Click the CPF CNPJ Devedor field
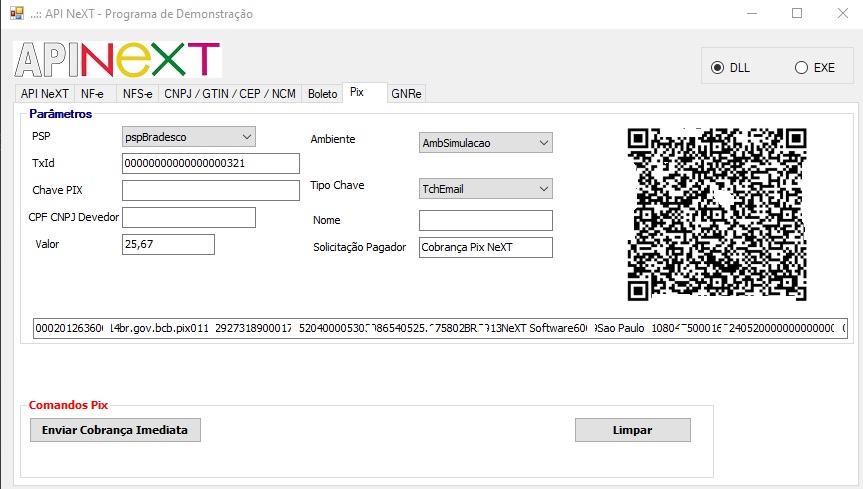863x489 pixels. pos(189,218)
